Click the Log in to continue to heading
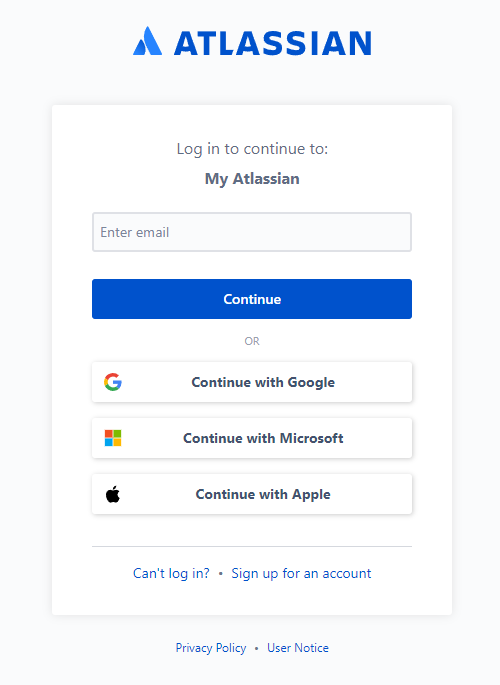 [x=252, y=149]
